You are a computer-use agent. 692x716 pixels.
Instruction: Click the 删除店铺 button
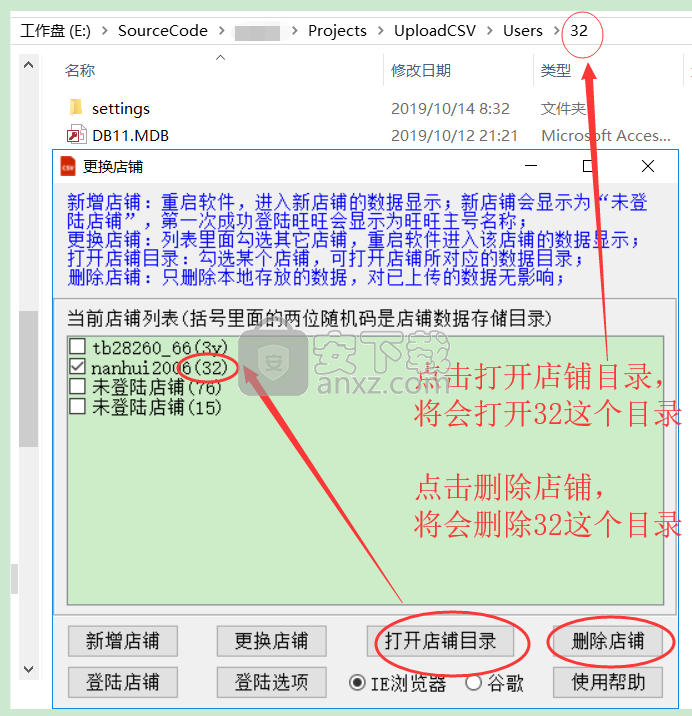[x=607, y=641]
